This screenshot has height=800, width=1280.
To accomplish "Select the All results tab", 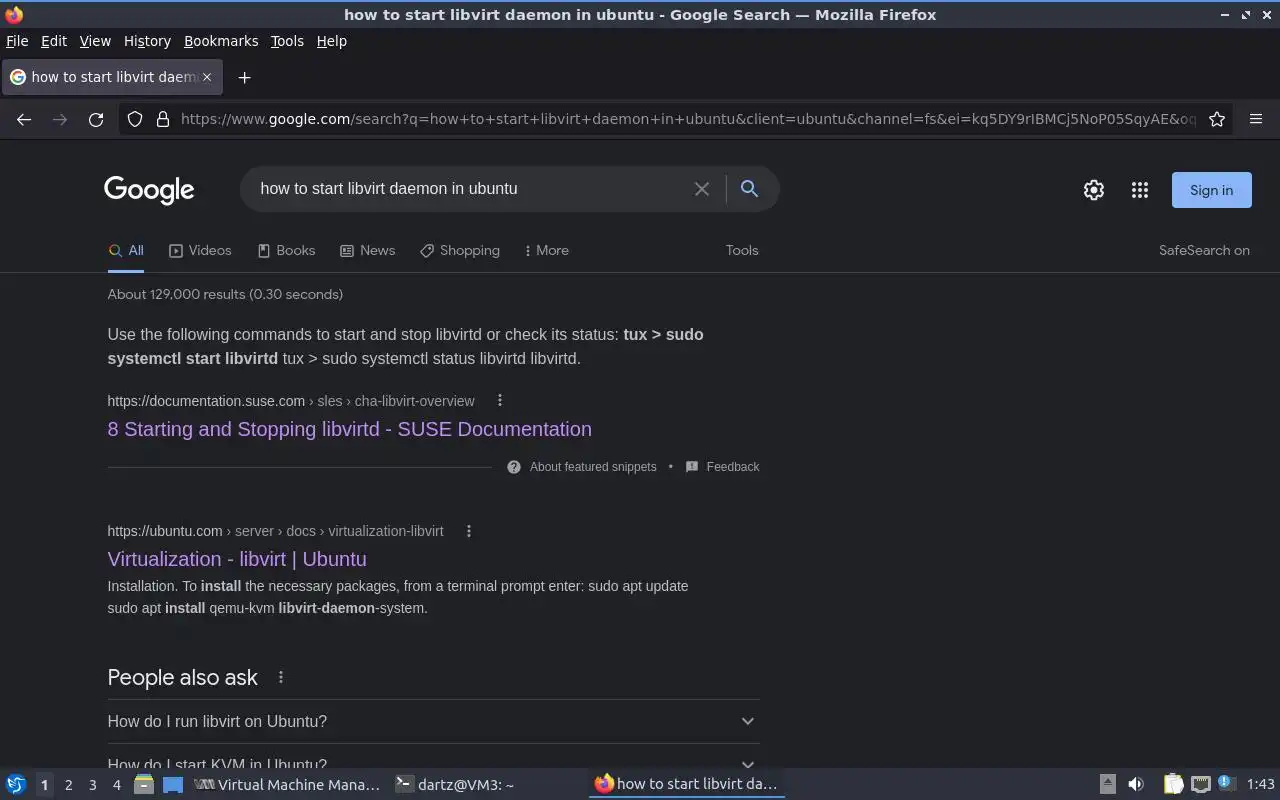I will [126, 251].
